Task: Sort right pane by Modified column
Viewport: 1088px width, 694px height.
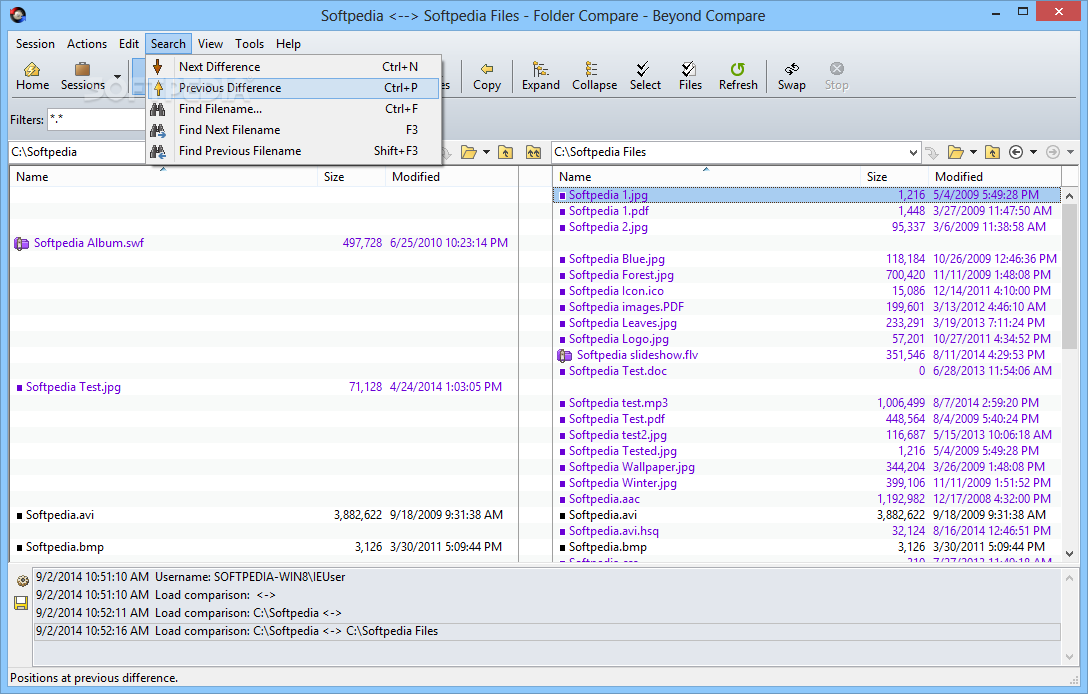Action: [x=995, y=177]
